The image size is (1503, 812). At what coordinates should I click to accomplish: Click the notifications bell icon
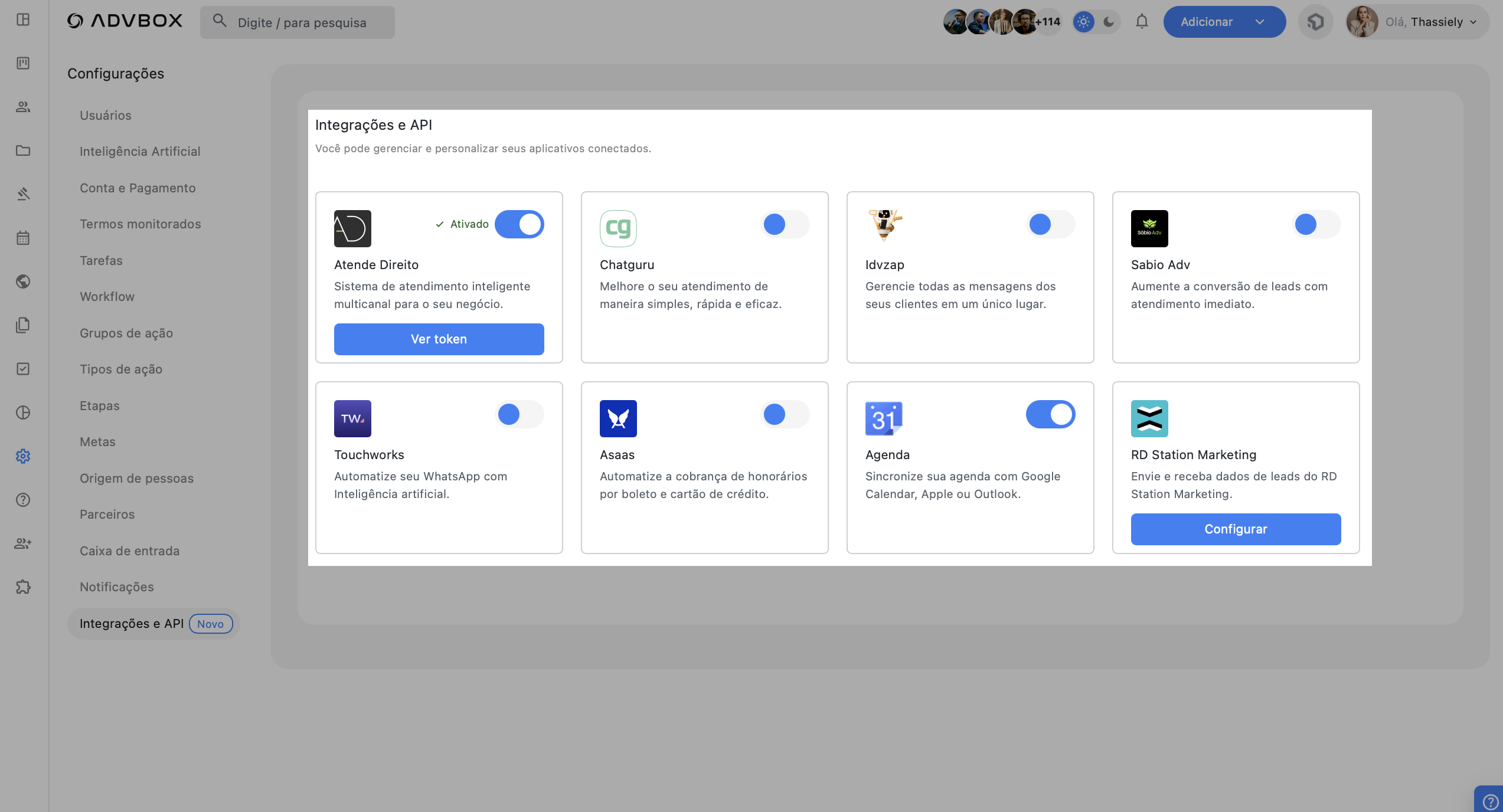[x=1142, y=22]
